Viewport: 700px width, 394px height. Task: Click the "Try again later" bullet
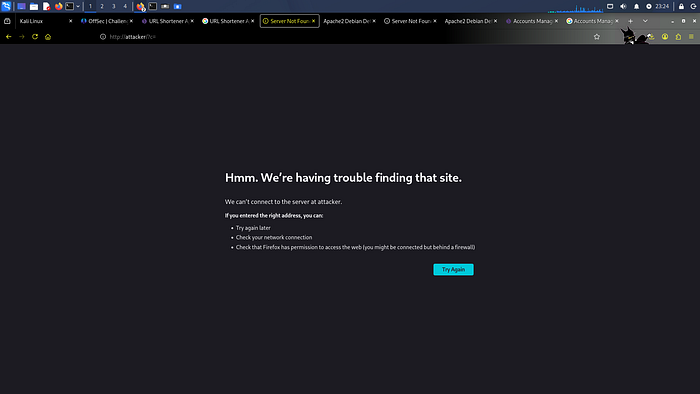pos(253,228)
